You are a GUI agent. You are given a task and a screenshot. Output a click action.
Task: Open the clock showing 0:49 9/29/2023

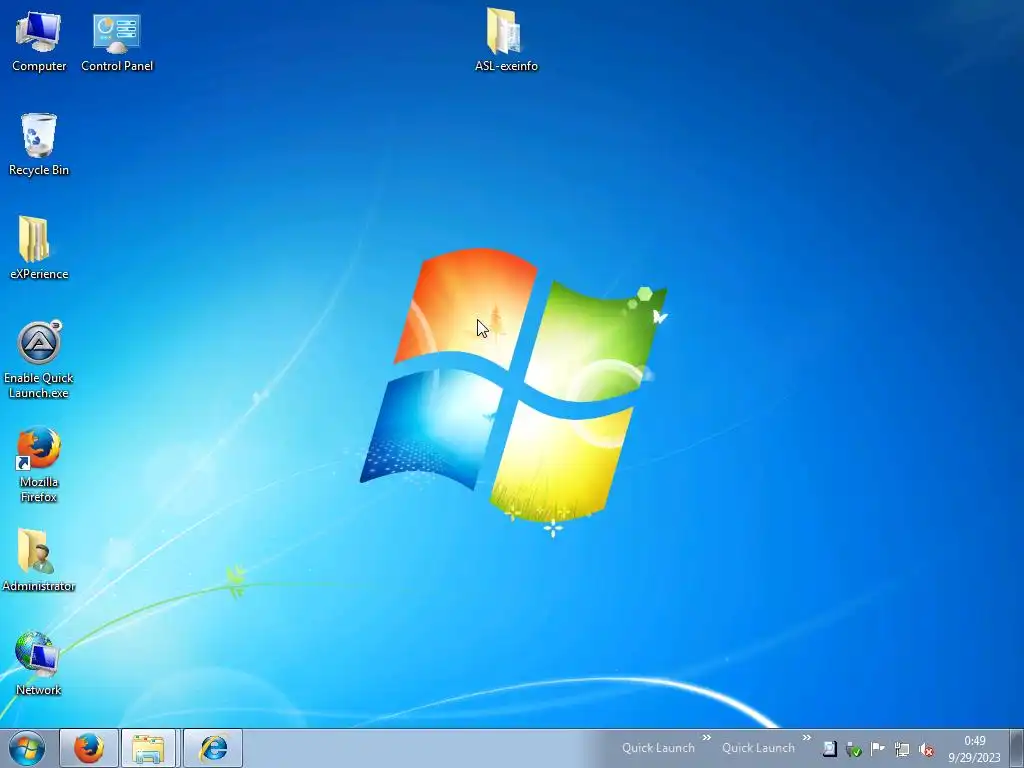point(974,749)
